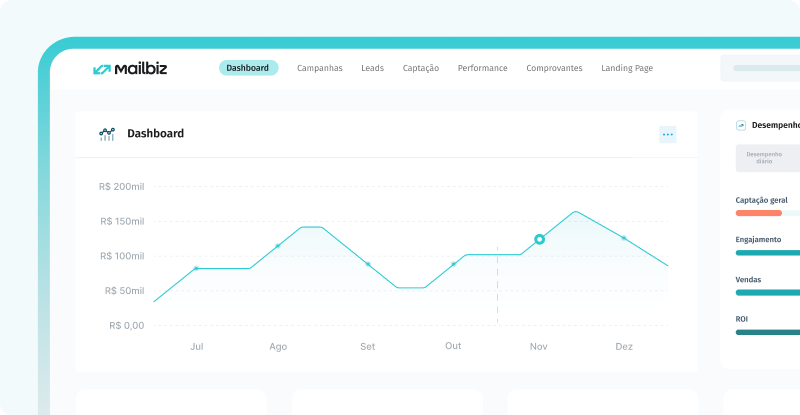Click the 'R$ 150mil' axis label
800x415 pixels.
[122, 222]
